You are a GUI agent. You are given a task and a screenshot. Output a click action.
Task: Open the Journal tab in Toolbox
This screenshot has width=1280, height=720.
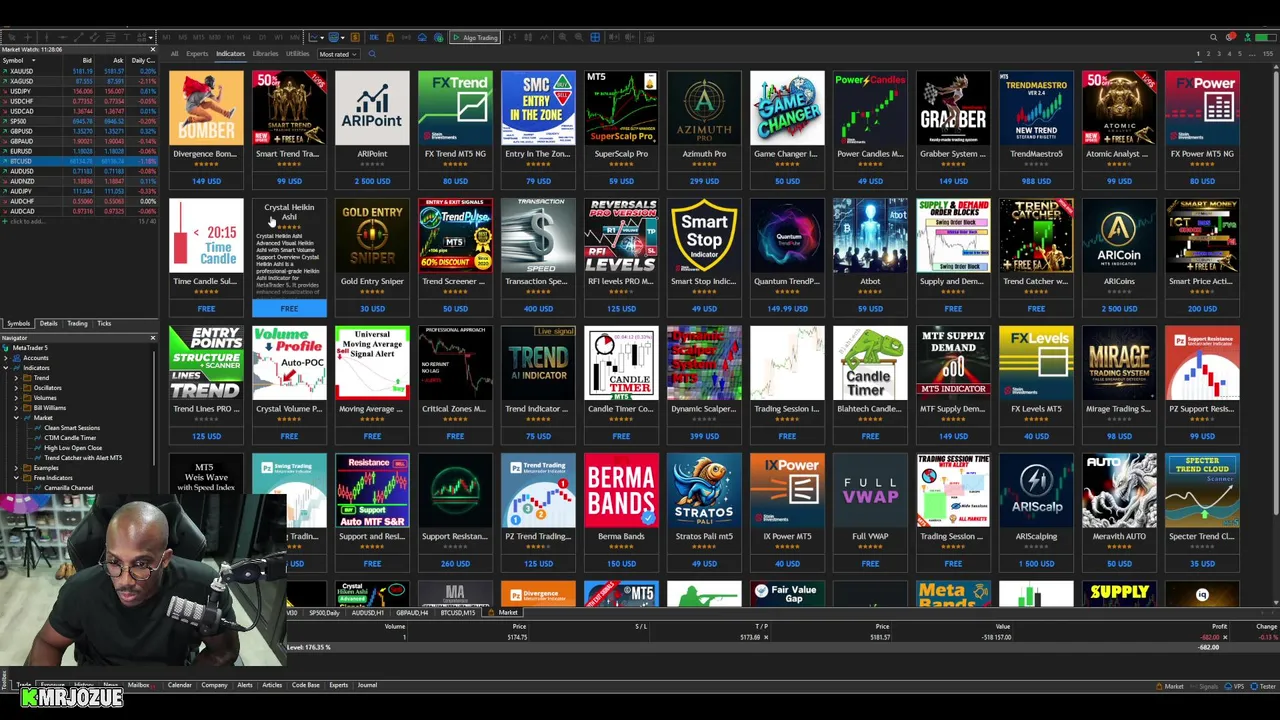pyautogui.click(x=367, y=685)
